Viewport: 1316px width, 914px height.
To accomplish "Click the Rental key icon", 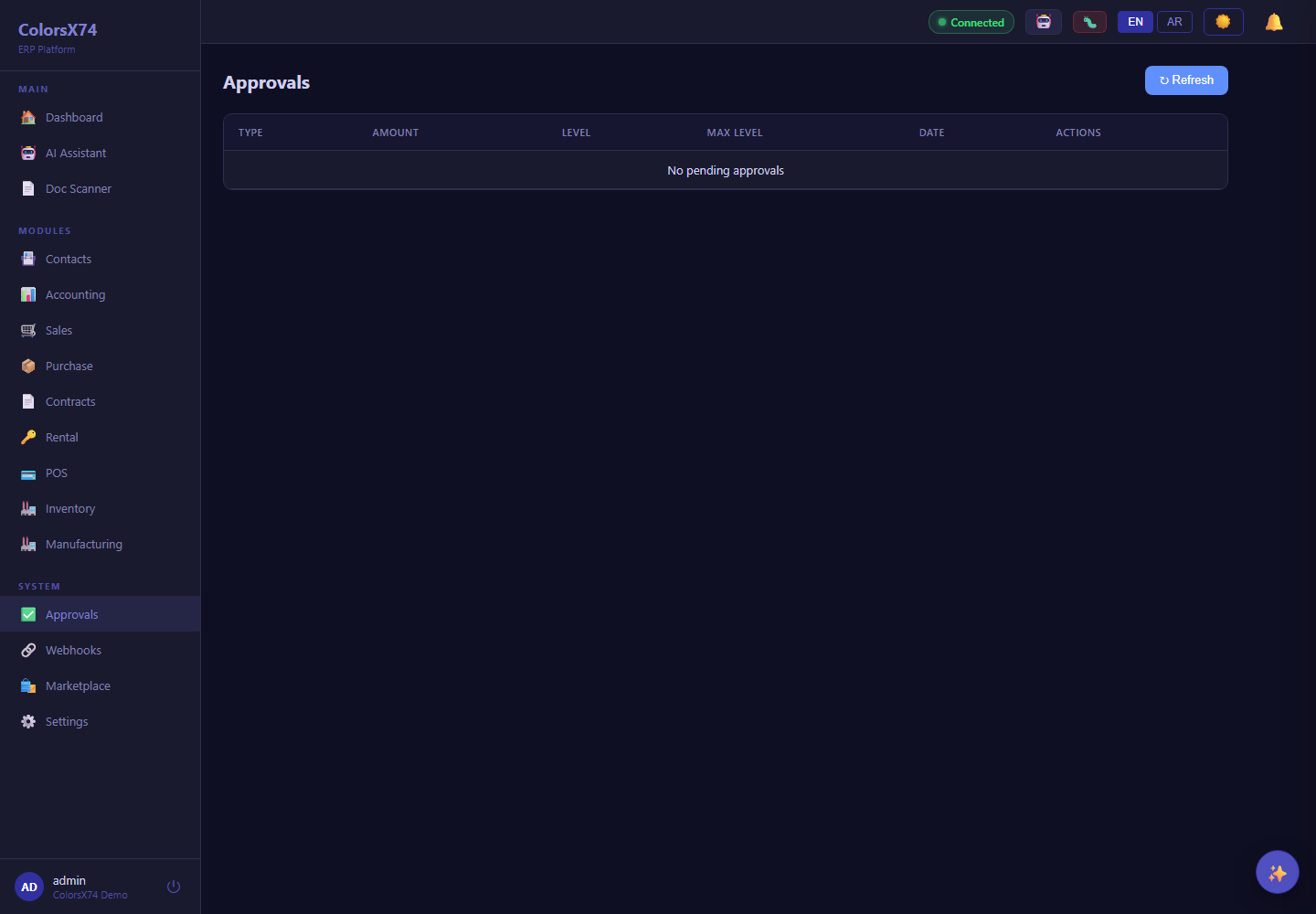I will (x=28, y=437).
